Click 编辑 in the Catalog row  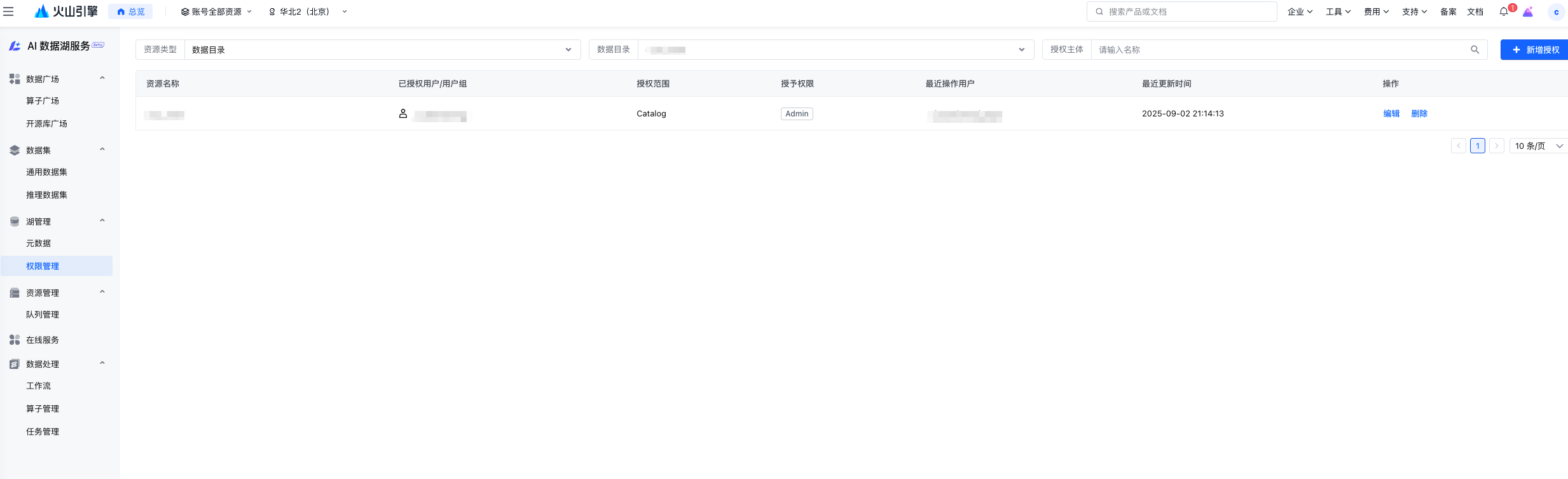pos(1391,113)
